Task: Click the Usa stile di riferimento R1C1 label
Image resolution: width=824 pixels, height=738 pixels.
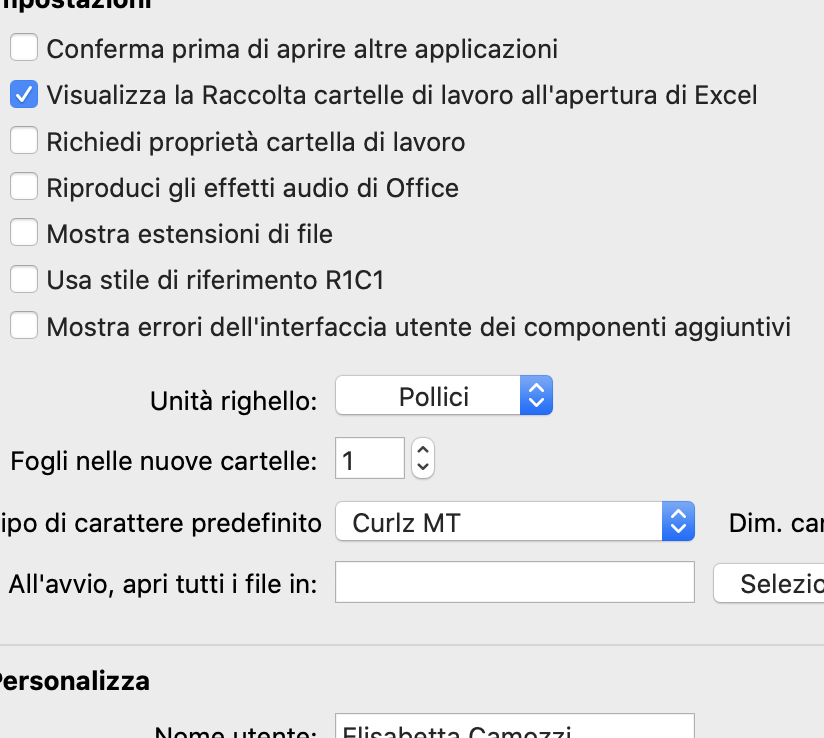Action: click(x=215, y=280)
